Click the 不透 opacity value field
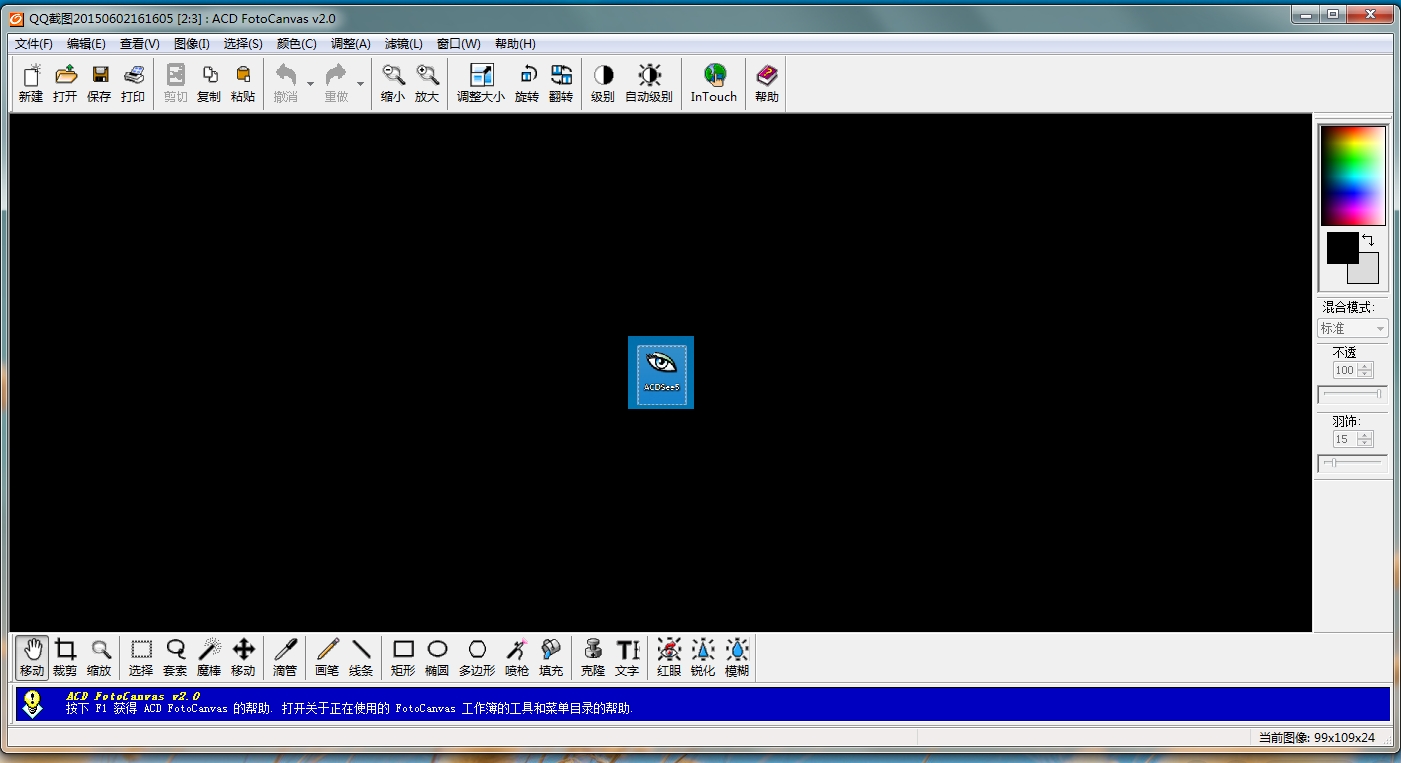Viewport: 1401px width, 763px height. pos(1345,370)
